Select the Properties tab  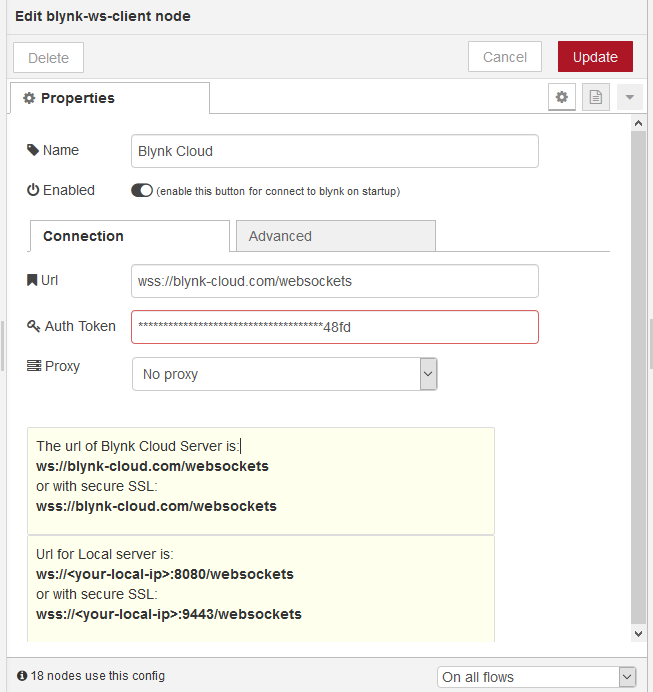[x=110, y=98]
